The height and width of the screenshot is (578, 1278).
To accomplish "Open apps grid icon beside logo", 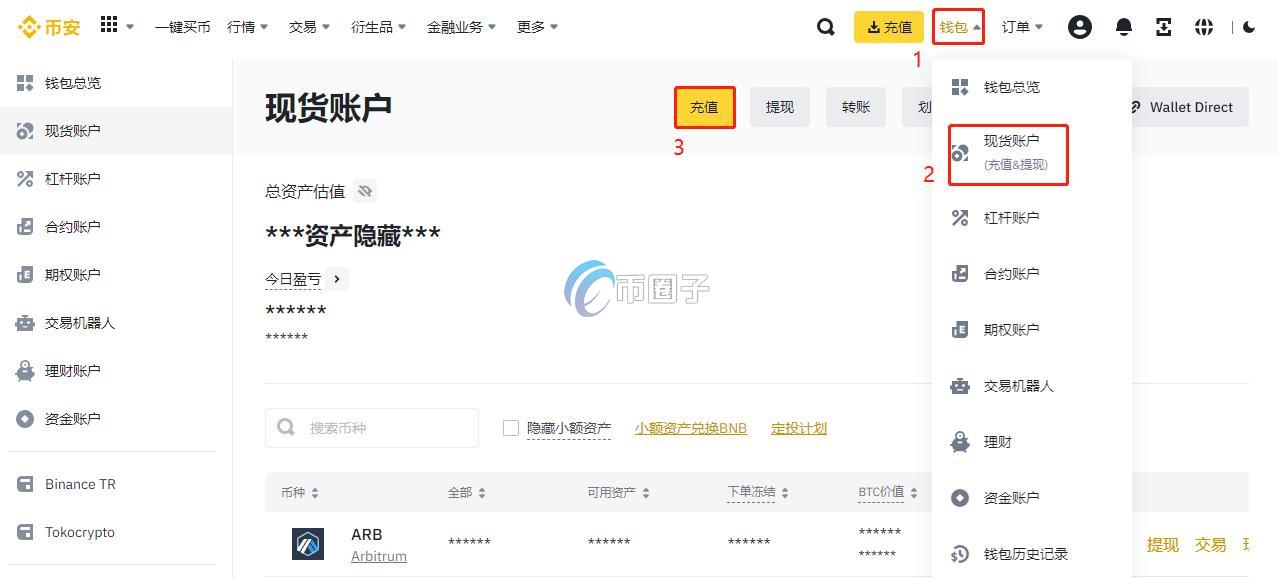I will click(108, 24).
